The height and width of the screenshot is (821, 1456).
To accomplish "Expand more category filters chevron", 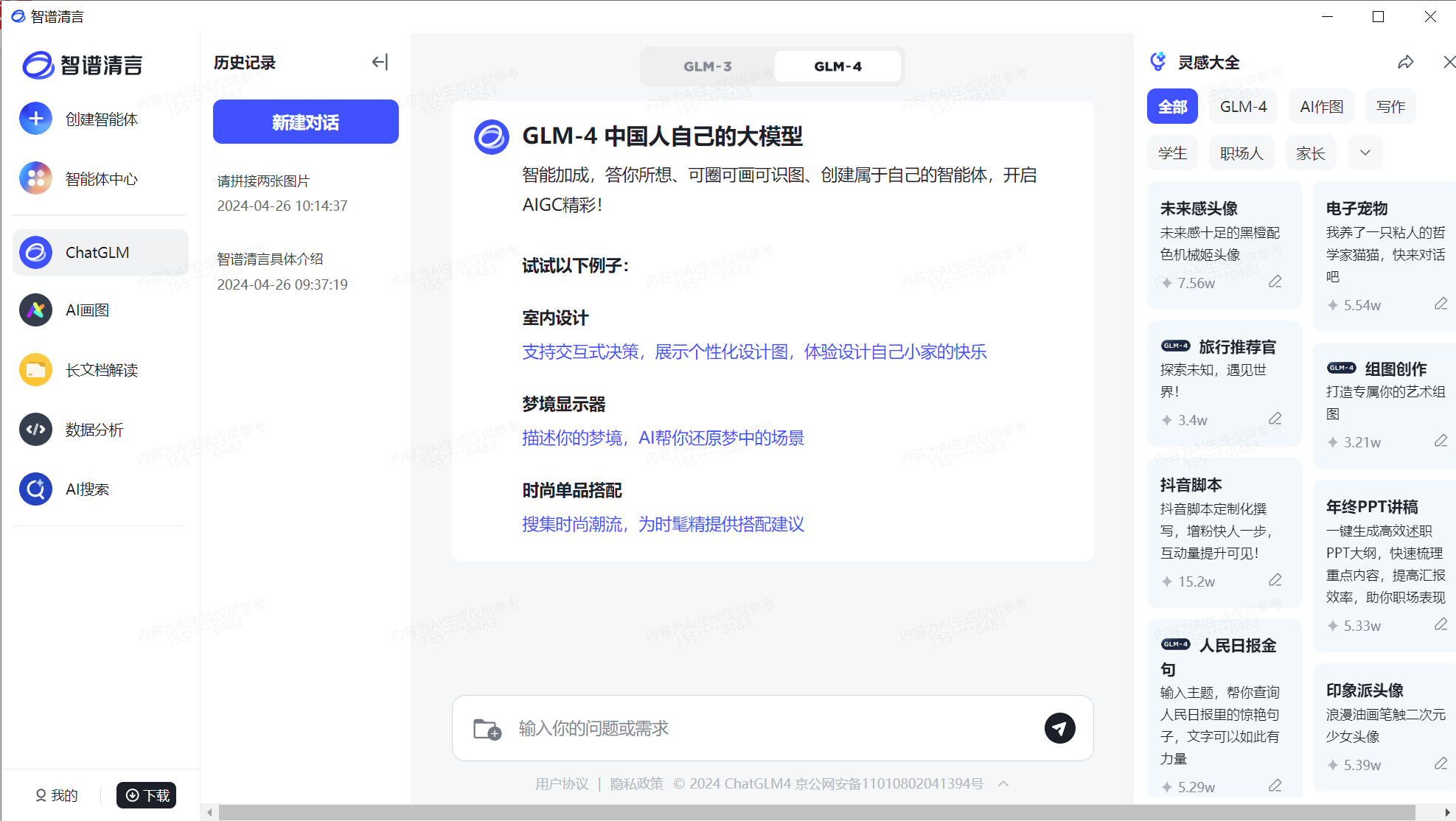I will click(1365, 153).
